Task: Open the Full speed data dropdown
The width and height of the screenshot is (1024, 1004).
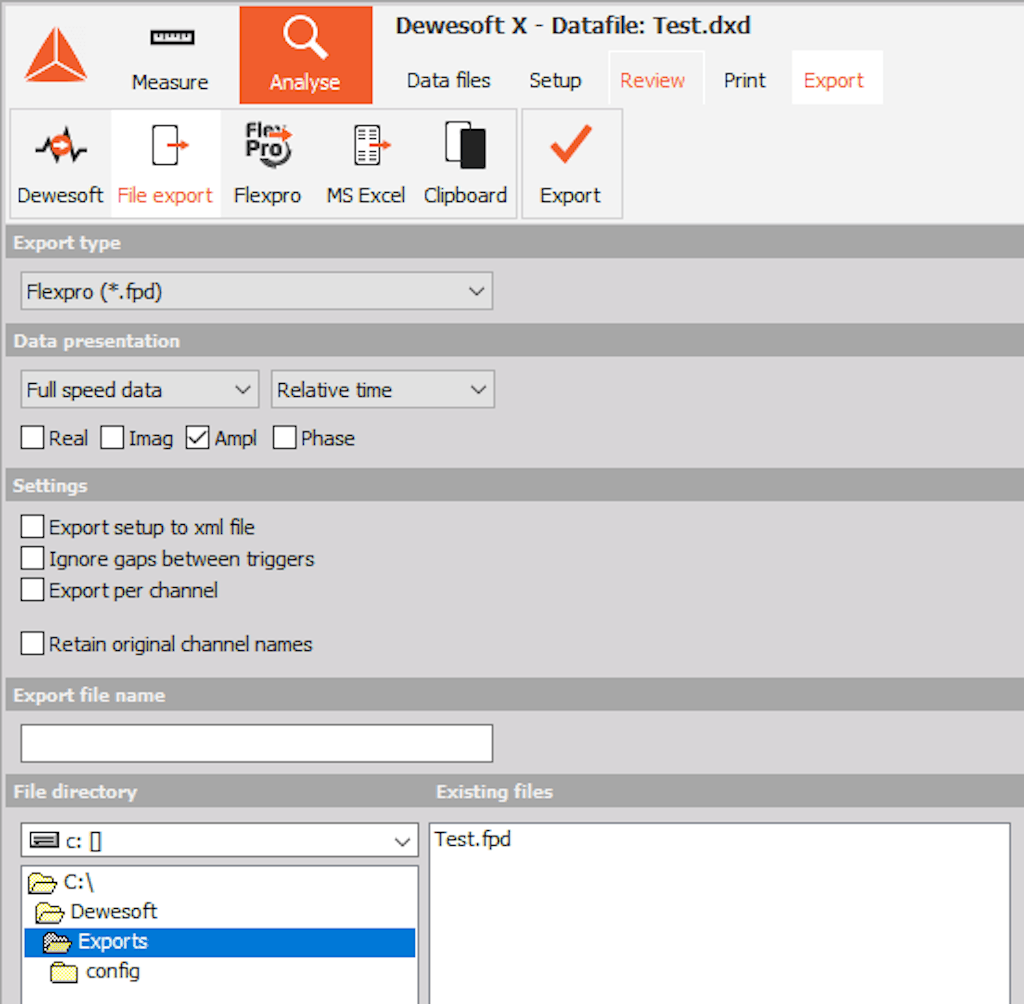Action: click(140, 390)
